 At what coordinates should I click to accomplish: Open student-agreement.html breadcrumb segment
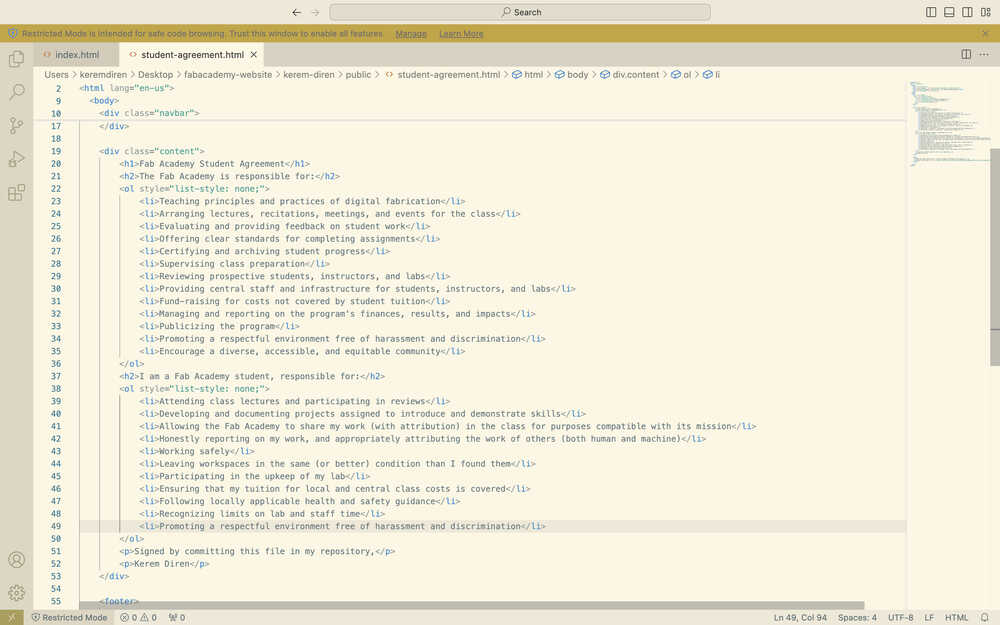pyautogui.click(x=443, y=75)
